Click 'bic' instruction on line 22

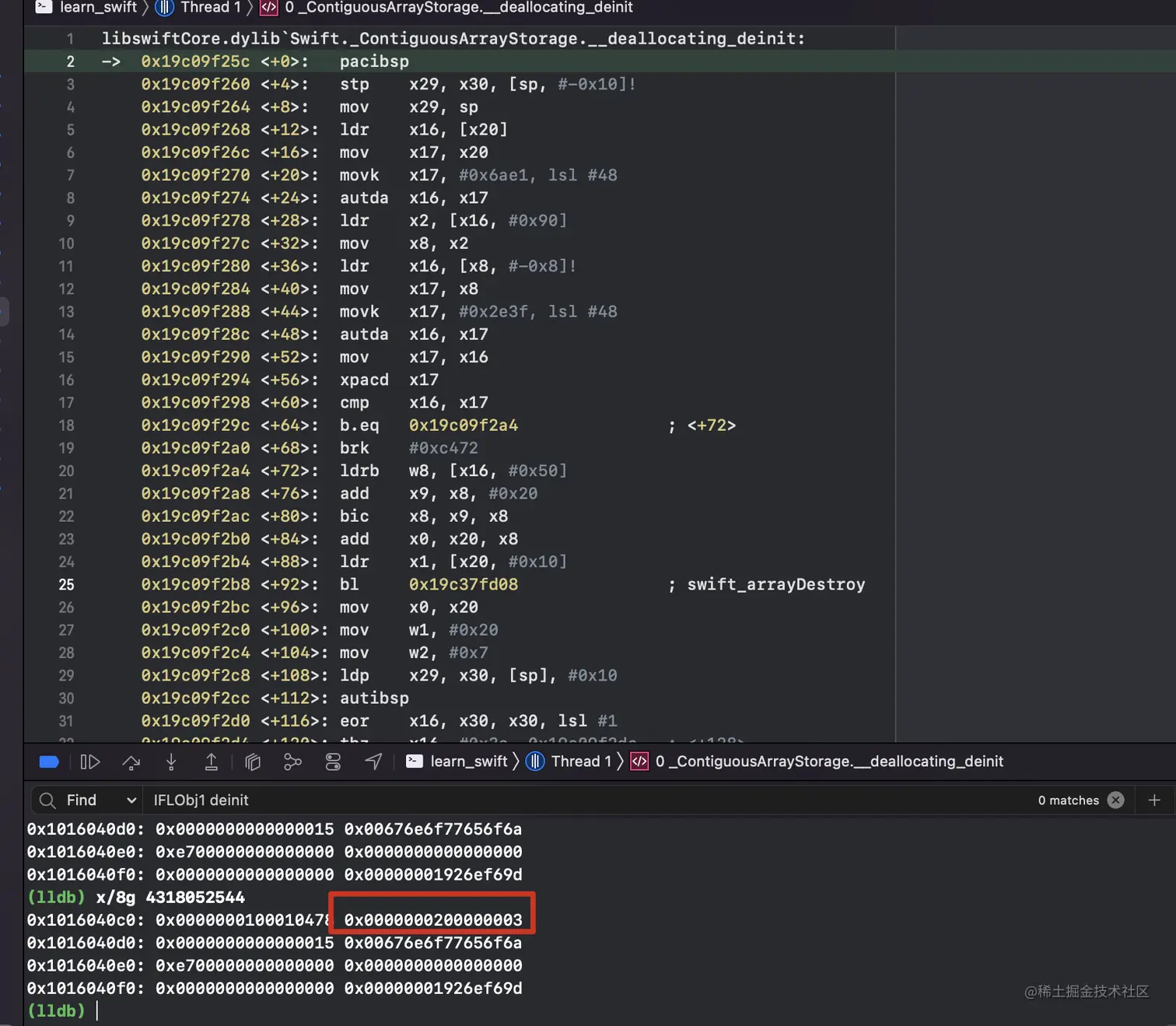click(x=354, y=517)
